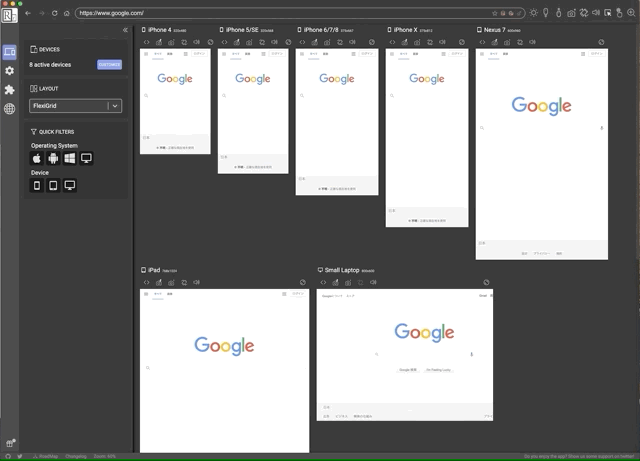Take screenshot of all devices camera icon
The height and width of the screenshot is (461, 640).
571,13
